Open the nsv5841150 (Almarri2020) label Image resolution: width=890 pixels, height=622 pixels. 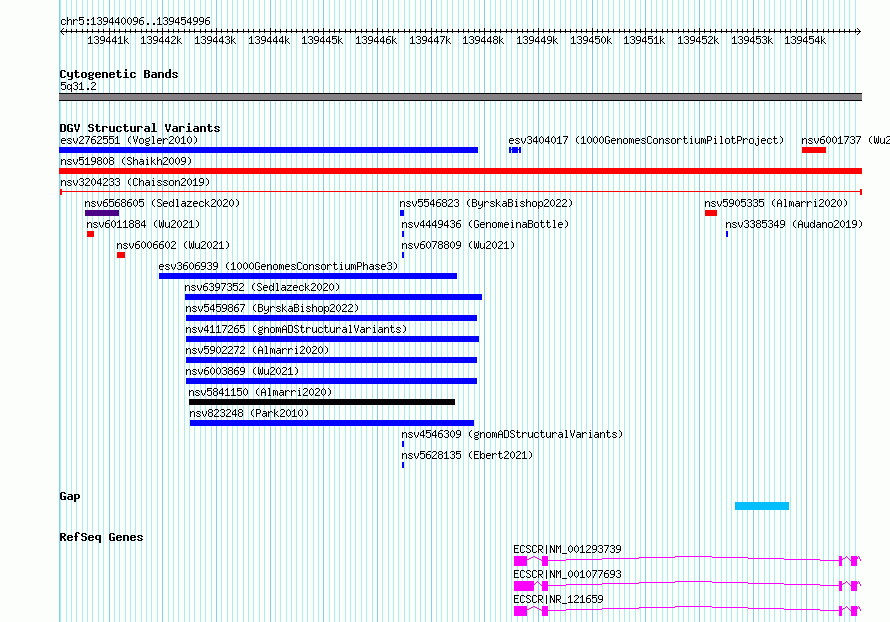click(x=260, y=392)
